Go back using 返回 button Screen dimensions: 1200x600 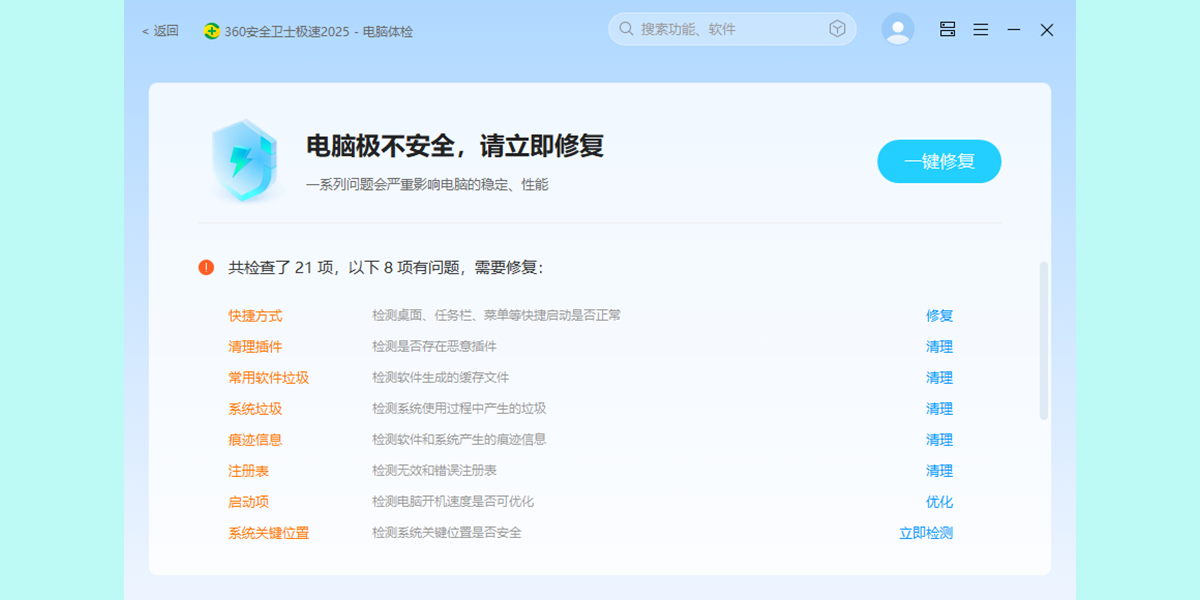(x=160, y=31)
